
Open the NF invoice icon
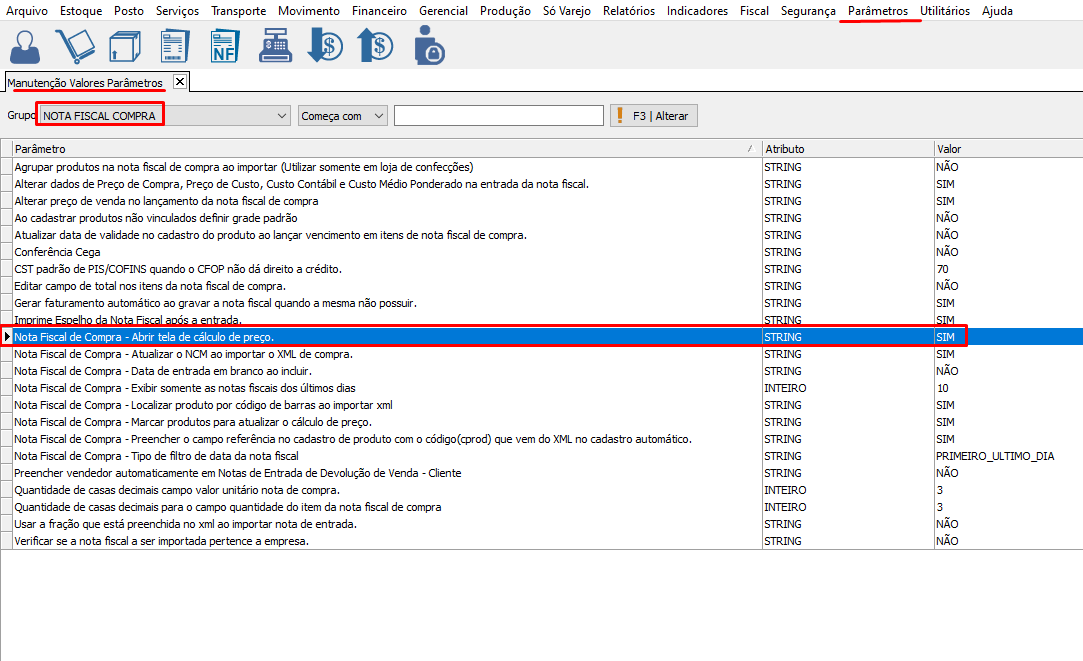[x=225, y=47]
